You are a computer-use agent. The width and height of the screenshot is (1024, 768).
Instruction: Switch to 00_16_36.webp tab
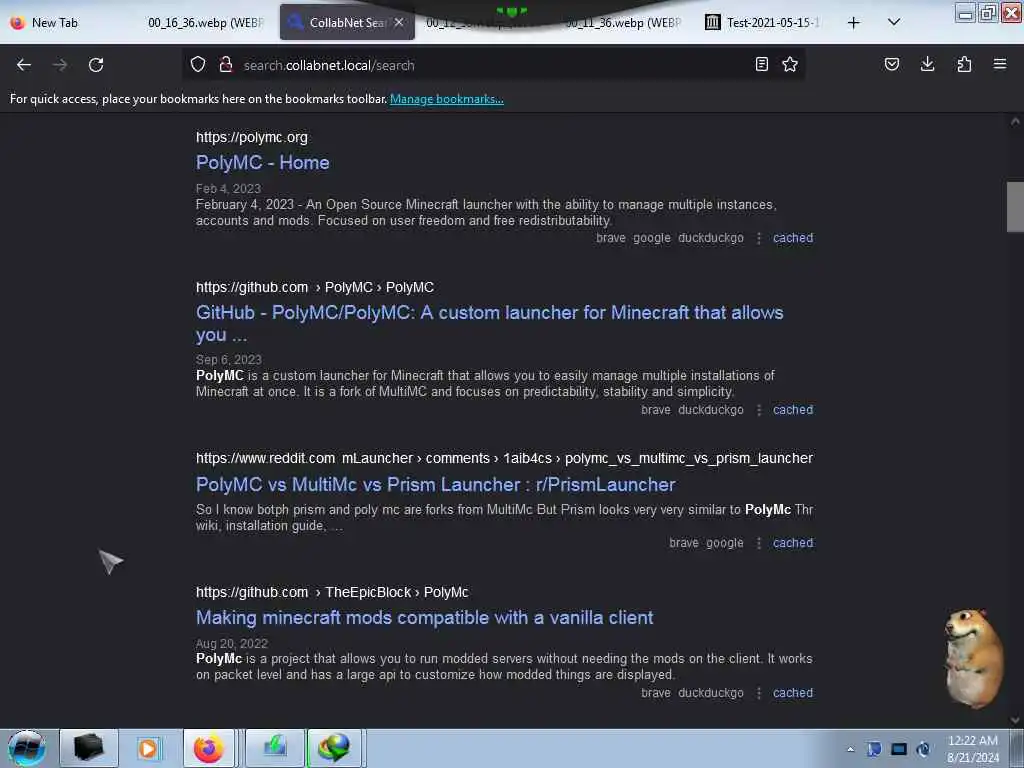pyautogui.click(x=205, y=23)
